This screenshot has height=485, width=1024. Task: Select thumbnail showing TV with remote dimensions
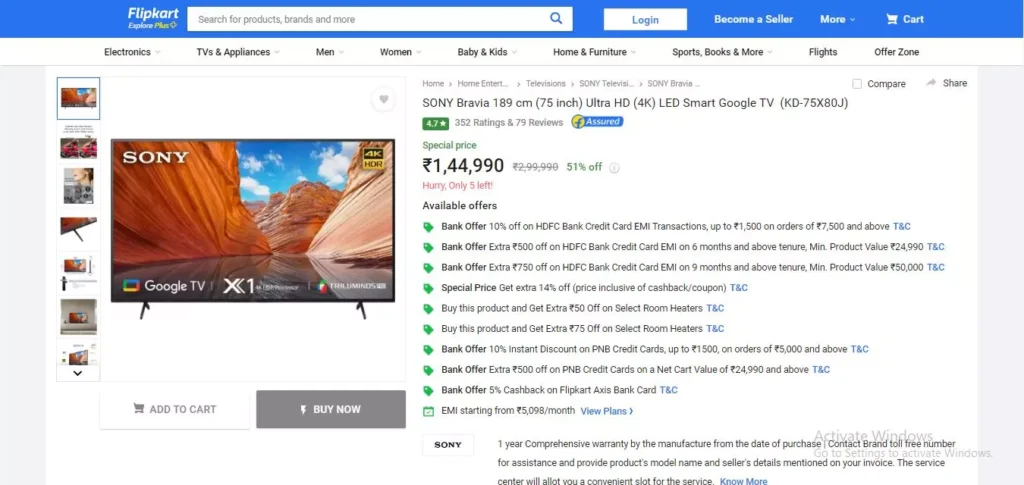pyautogui.click(x=78, y=273)
